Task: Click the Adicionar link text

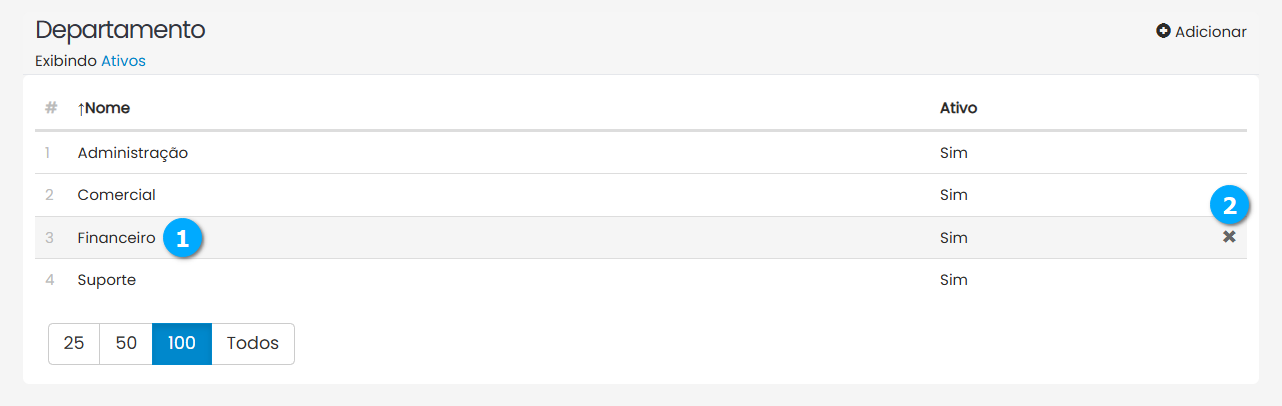Action: [x=1211, y=32]
